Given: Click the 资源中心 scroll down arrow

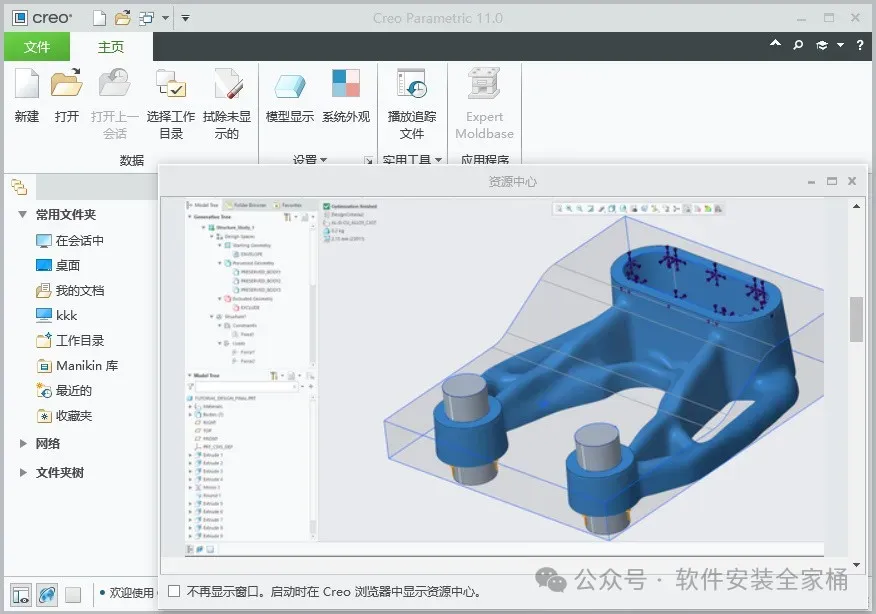Looking at the screenshot, I should [x=856, y=565].
